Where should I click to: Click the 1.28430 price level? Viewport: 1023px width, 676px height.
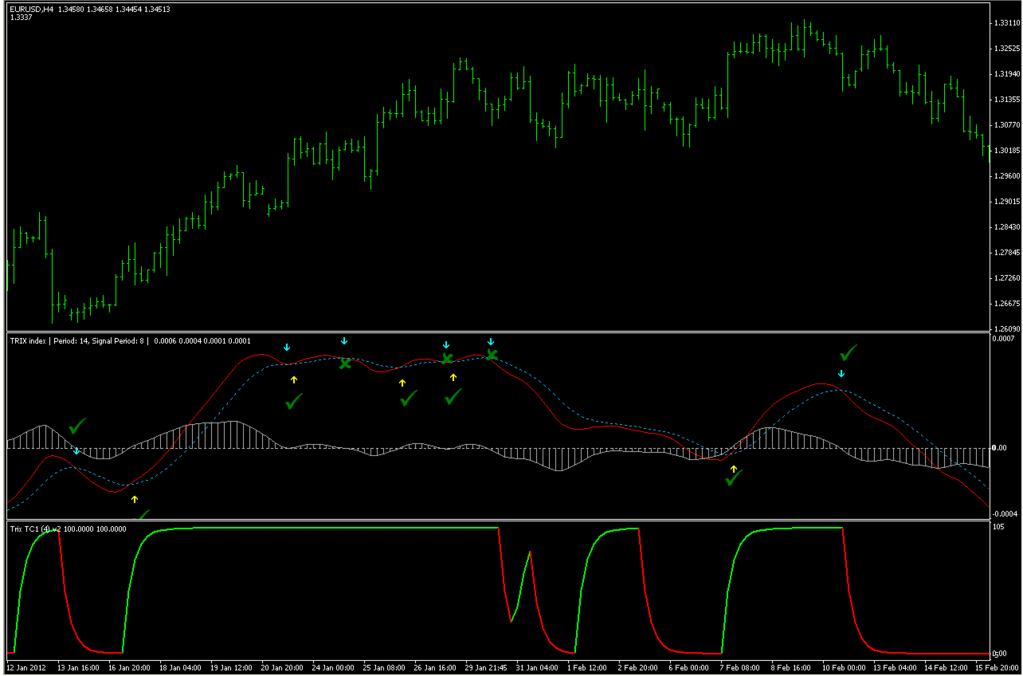(x=1007, y=227)
